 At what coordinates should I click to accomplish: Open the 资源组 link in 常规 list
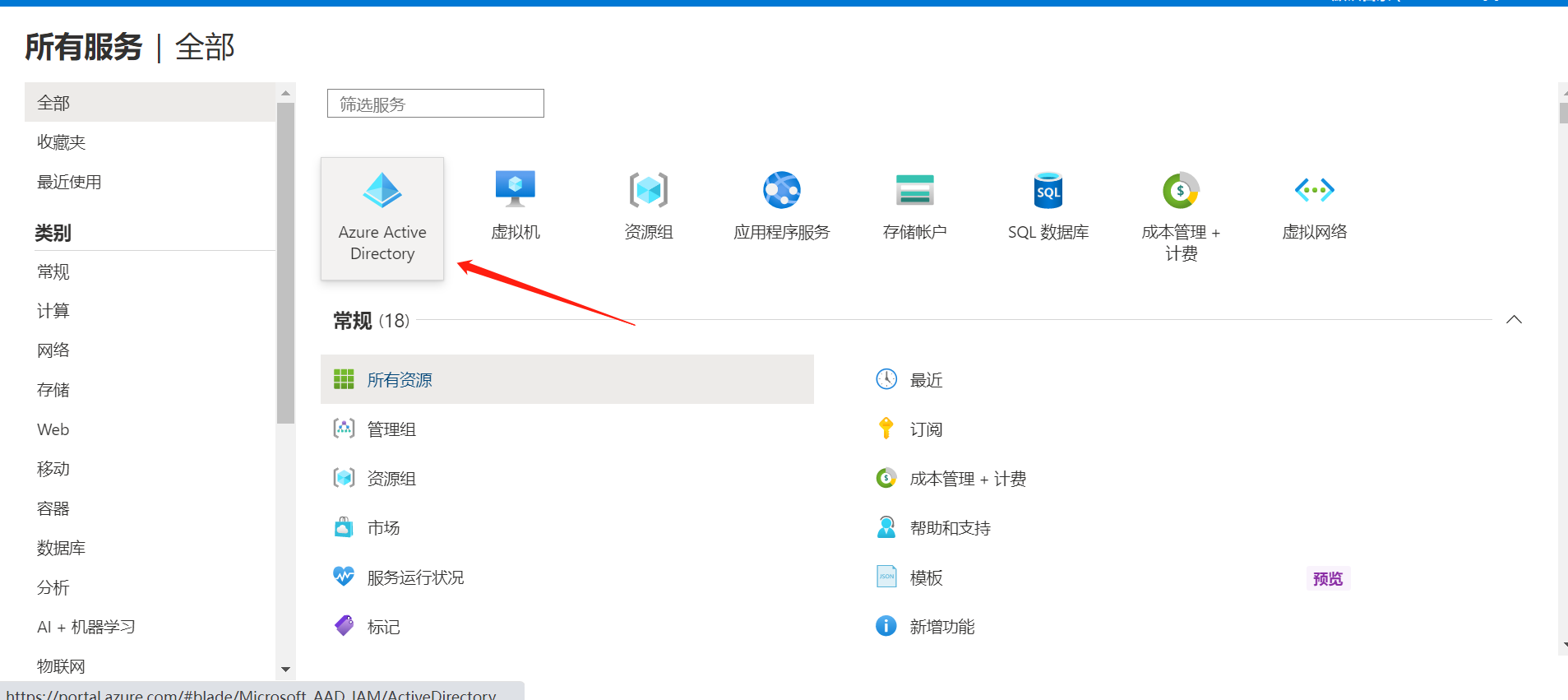pos(391,479)
